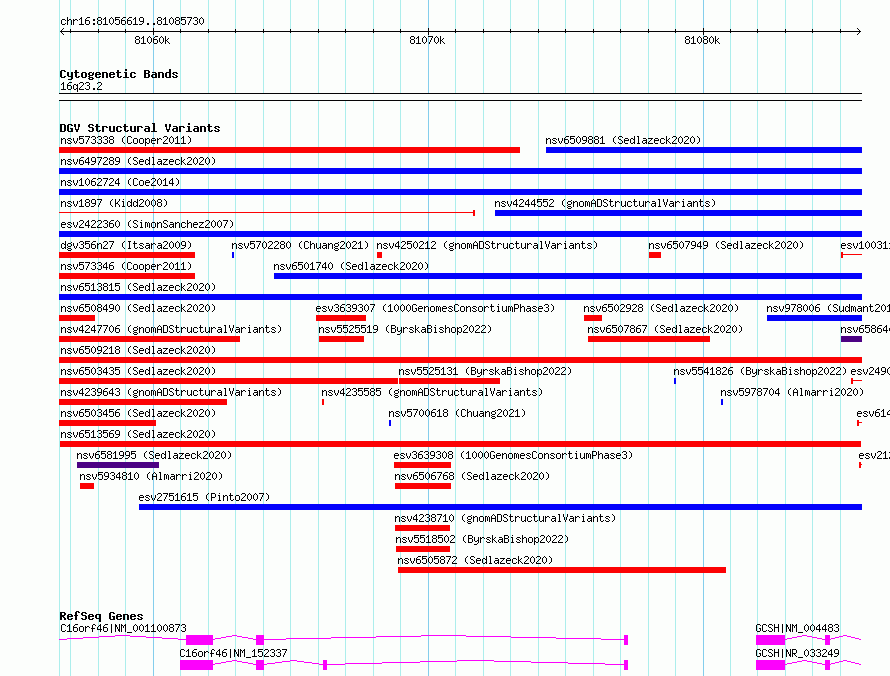Screen dimensions: 890x676
Task: Select the nsv6503435 (Sedlazeck2020) red bar
Action: point(228,381)
